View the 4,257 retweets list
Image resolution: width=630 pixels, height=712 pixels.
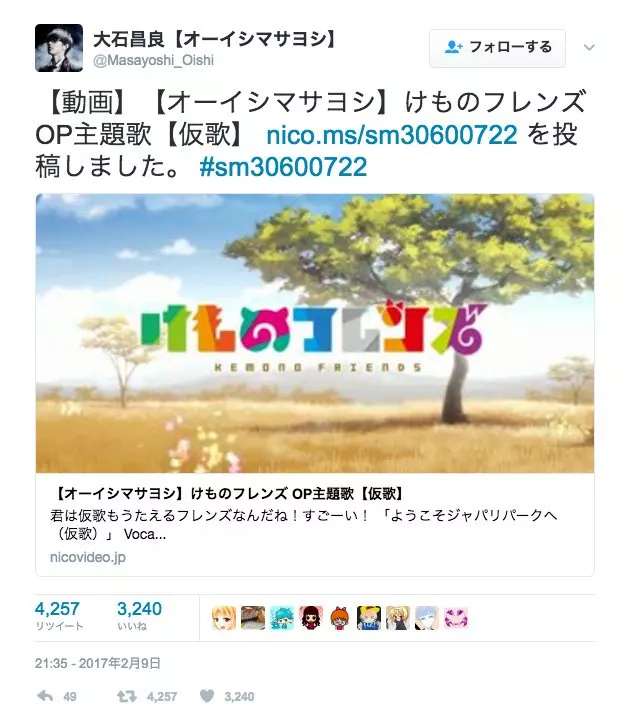[59, 615]
